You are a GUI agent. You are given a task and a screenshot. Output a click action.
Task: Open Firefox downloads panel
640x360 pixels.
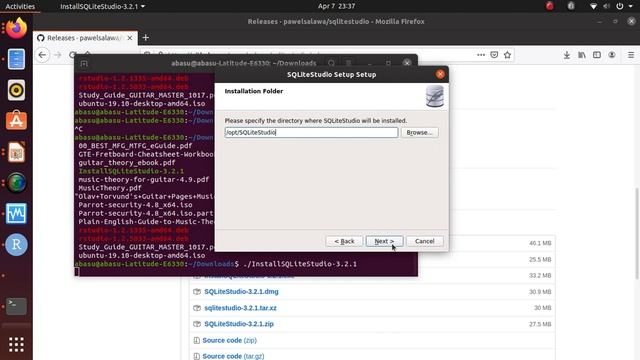click(x=567, y=55)
